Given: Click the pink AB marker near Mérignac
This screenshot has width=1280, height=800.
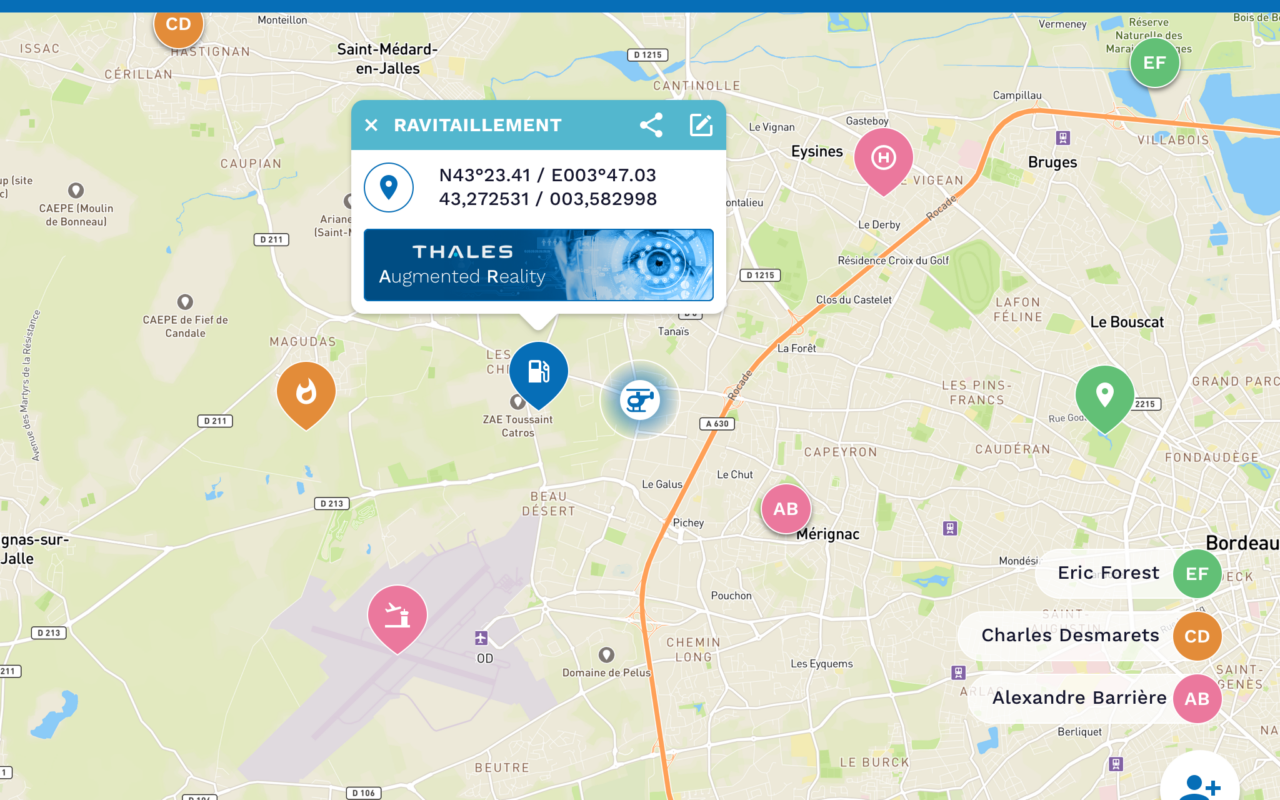Looking at the screenshot, I should [x=786, y=509].
